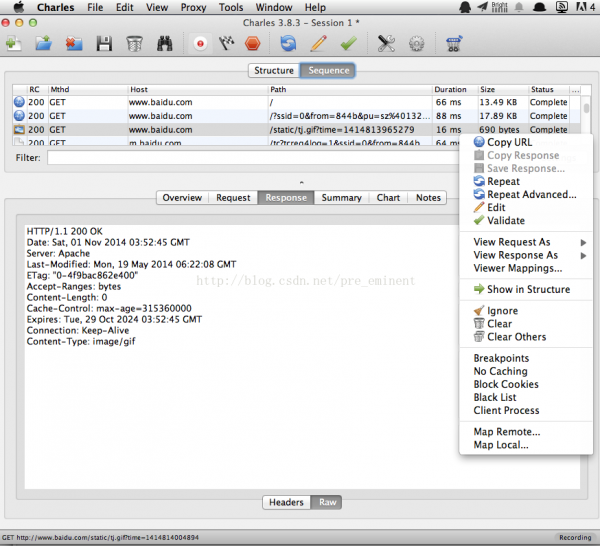Toggle No Caching in context menu
The height and width of the screenshot is (546, 600).
[526, 371]
